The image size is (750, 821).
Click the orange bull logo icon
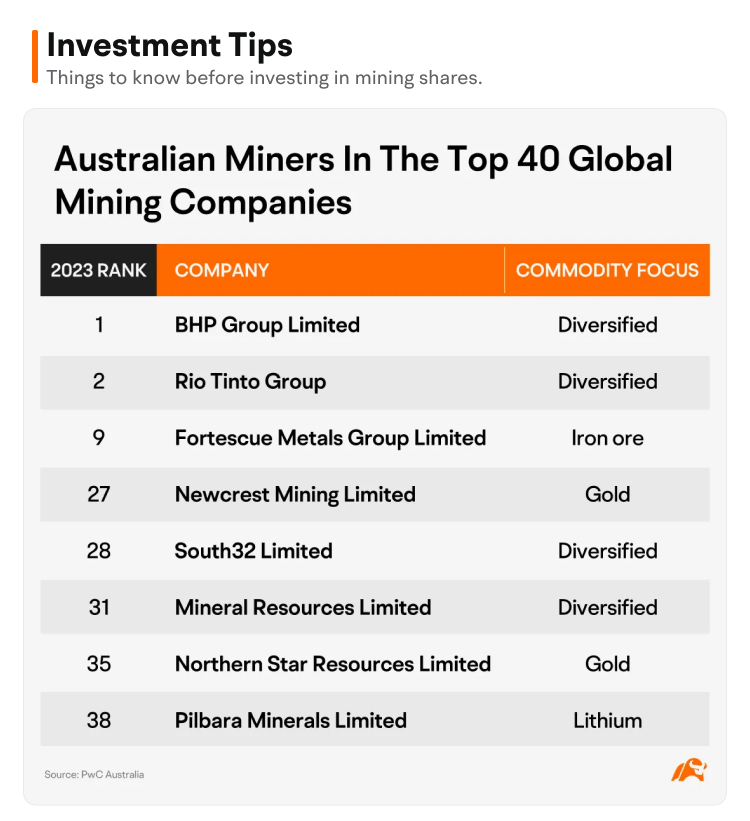coord(689,770)
